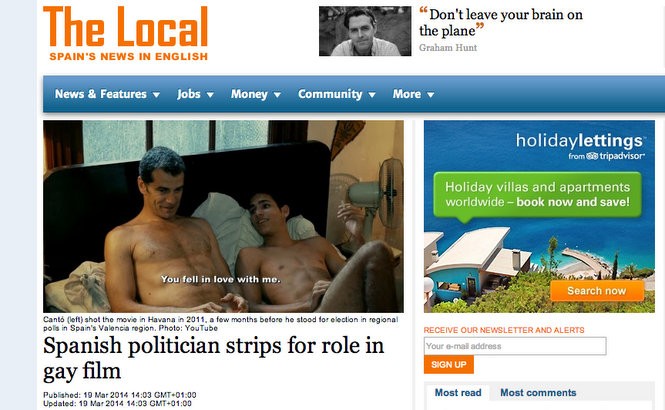This screenshot has width=665, height=410.
Task: Click the green Holiday villas speech bubble
Action: (537, 195)
